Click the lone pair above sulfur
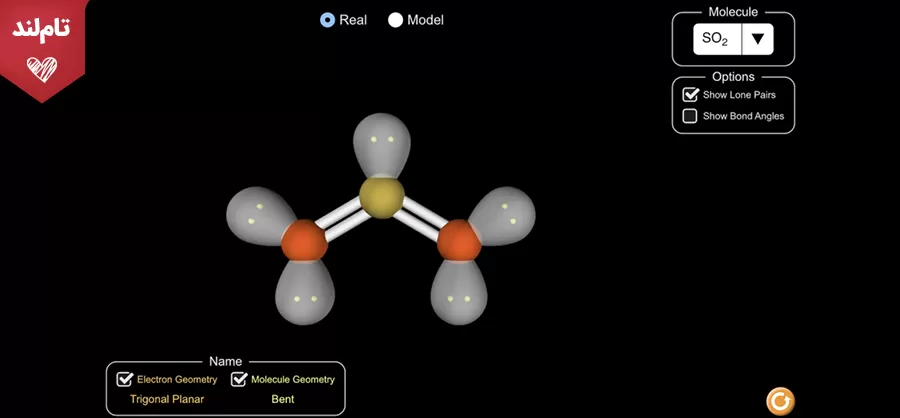The image size is (900, 418). 382,142
